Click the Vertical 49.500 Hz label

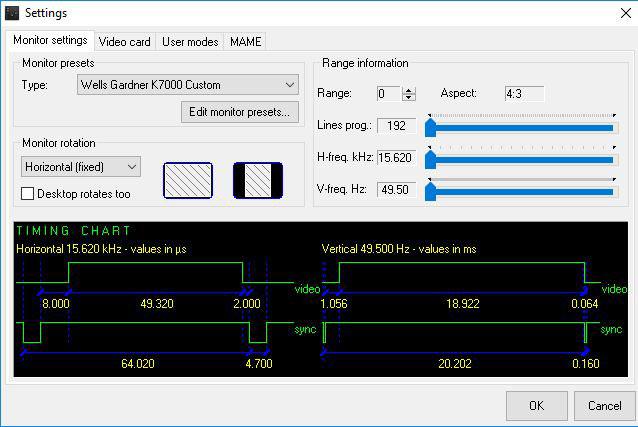point(399,249)
